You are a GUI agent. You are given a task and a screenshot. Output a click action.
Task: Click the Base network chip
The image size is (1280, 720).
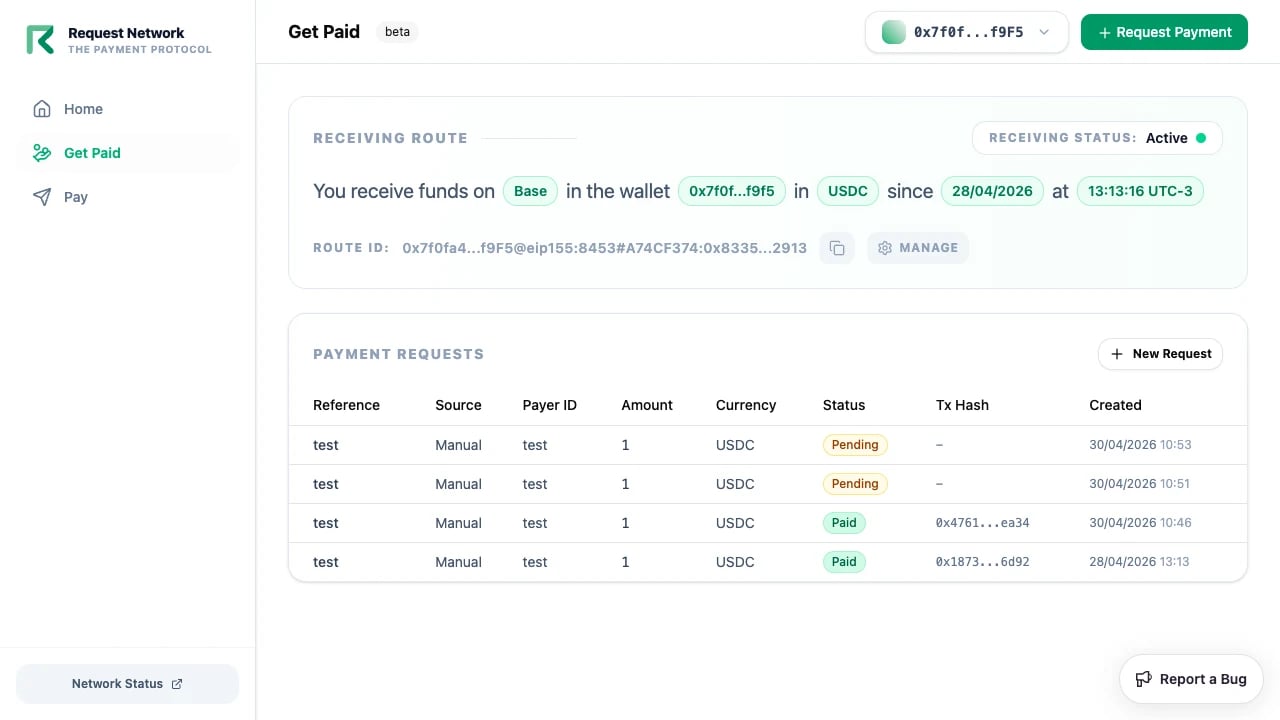(x=530, y=191)
